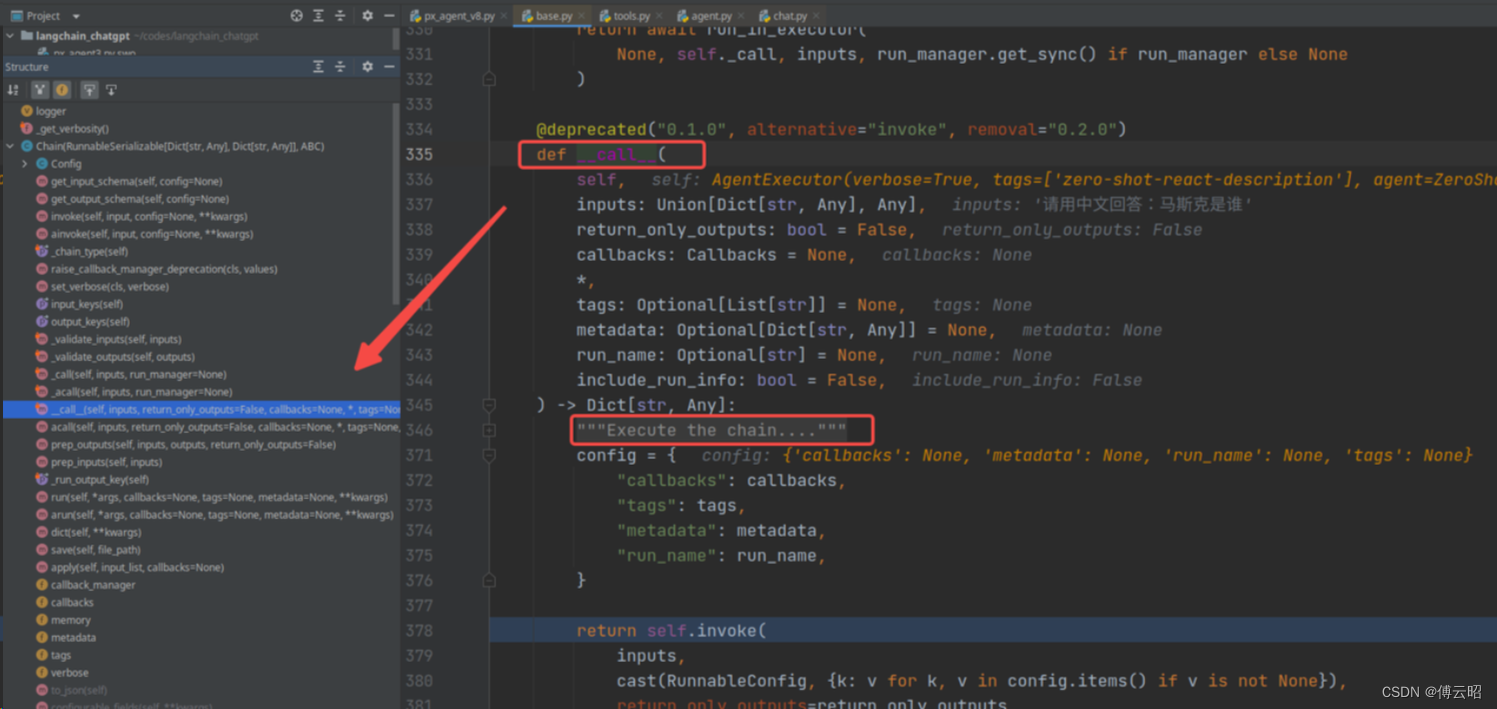Hide the Structure panel with minus icon
This screenshot has width=1497, height=709.
click(389, 66)
